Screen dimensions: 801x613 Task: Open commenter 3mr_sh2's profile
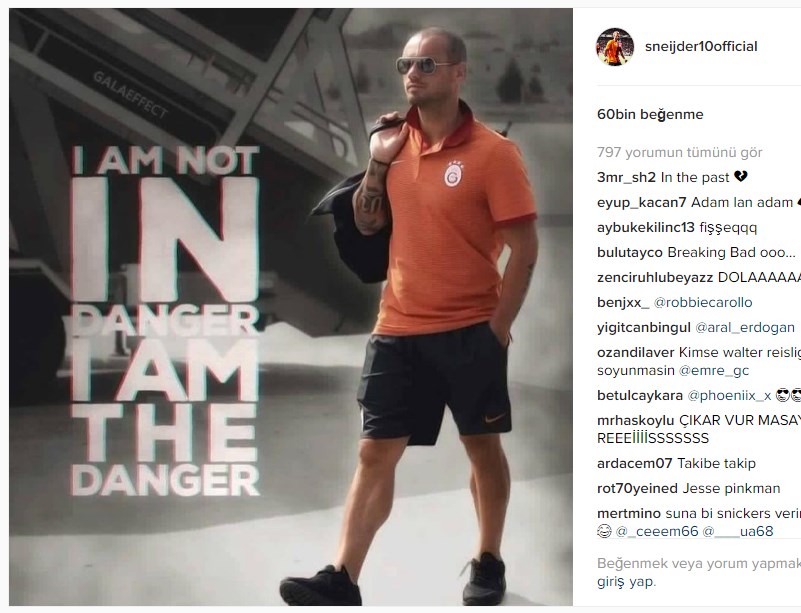626,177
